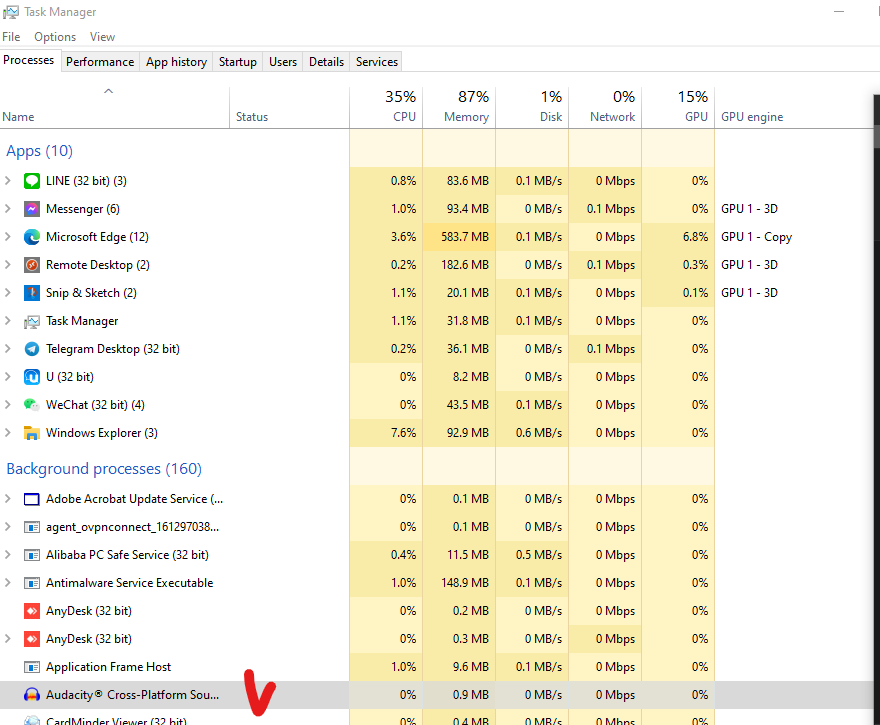
Task: Click the Adobe Acrobat Update Service icon
Action: coord(32,499)
